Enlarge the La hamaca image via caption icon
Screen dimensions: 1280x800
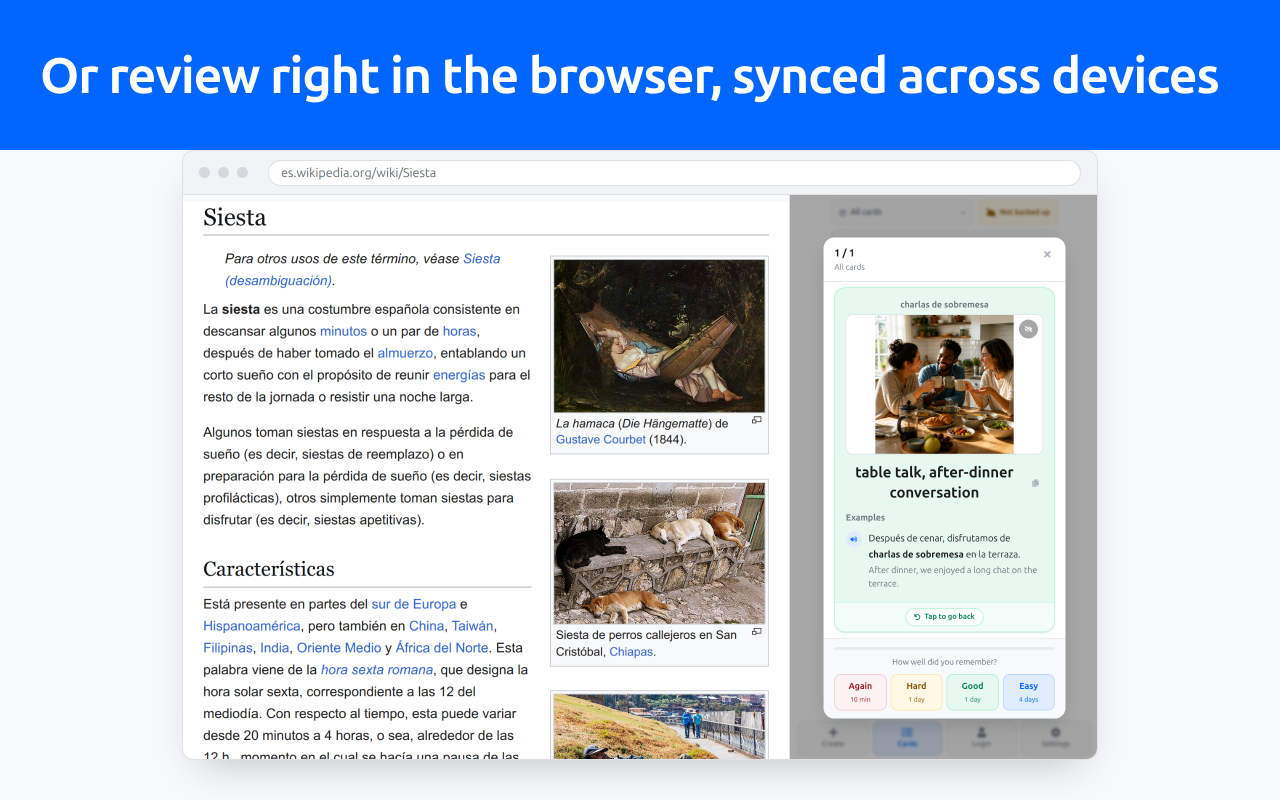pyautogui.click(x=757, y=420)
